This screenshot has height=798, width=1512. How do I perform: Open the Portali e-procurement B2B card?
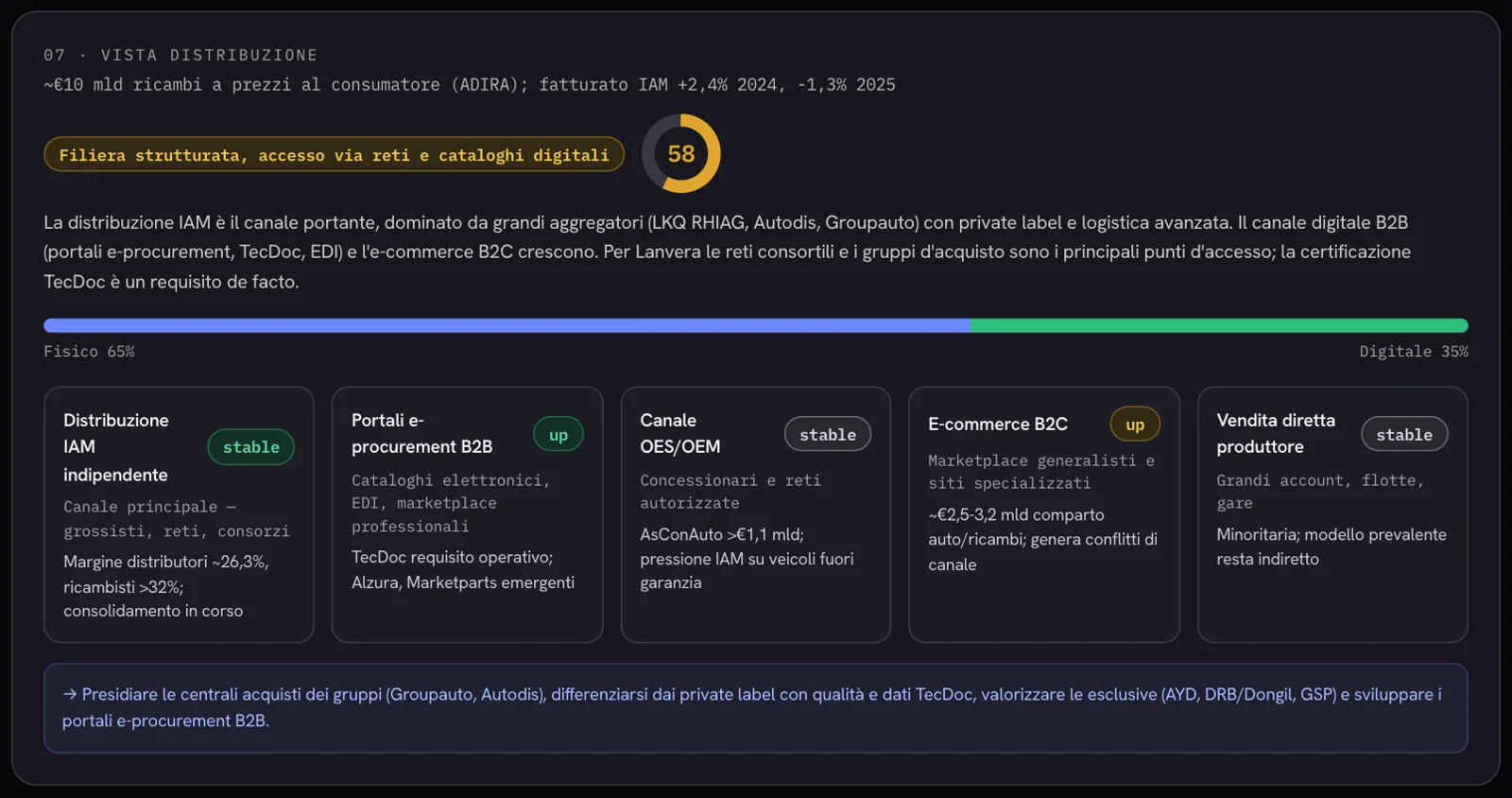click(467, 514)
